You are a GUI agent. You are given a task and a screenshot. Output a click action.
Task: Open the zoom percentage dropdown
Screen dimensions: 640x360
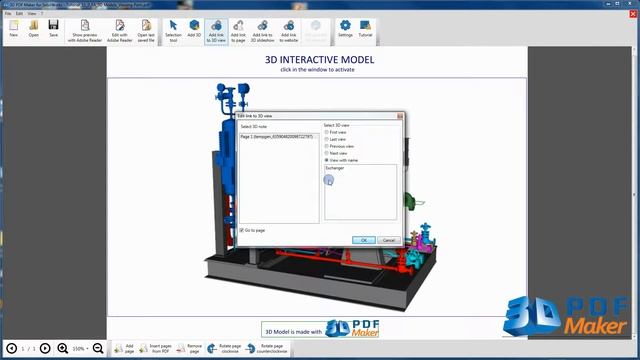coord(80,349)
